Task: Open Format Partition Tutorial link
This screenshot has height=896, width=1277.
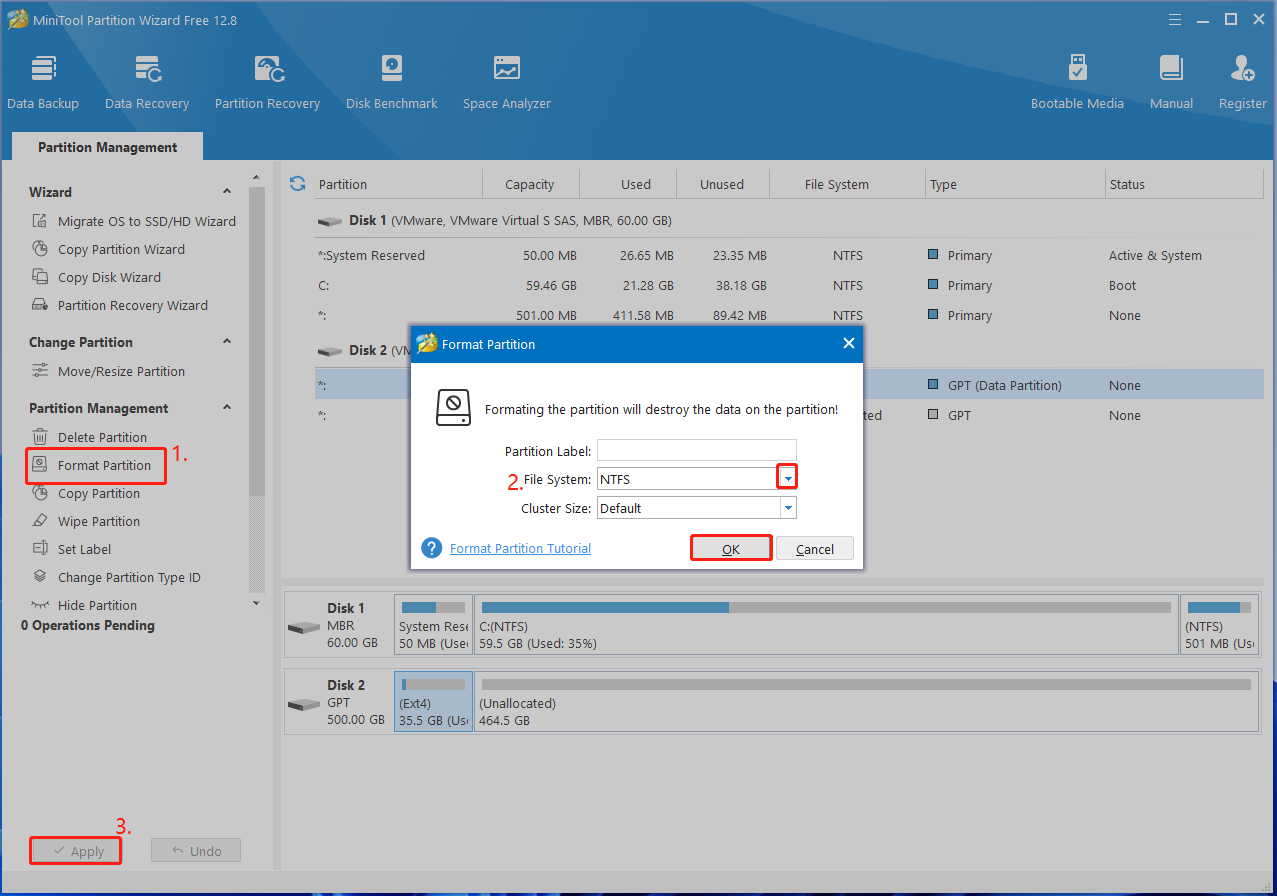Action: (520, 548)
